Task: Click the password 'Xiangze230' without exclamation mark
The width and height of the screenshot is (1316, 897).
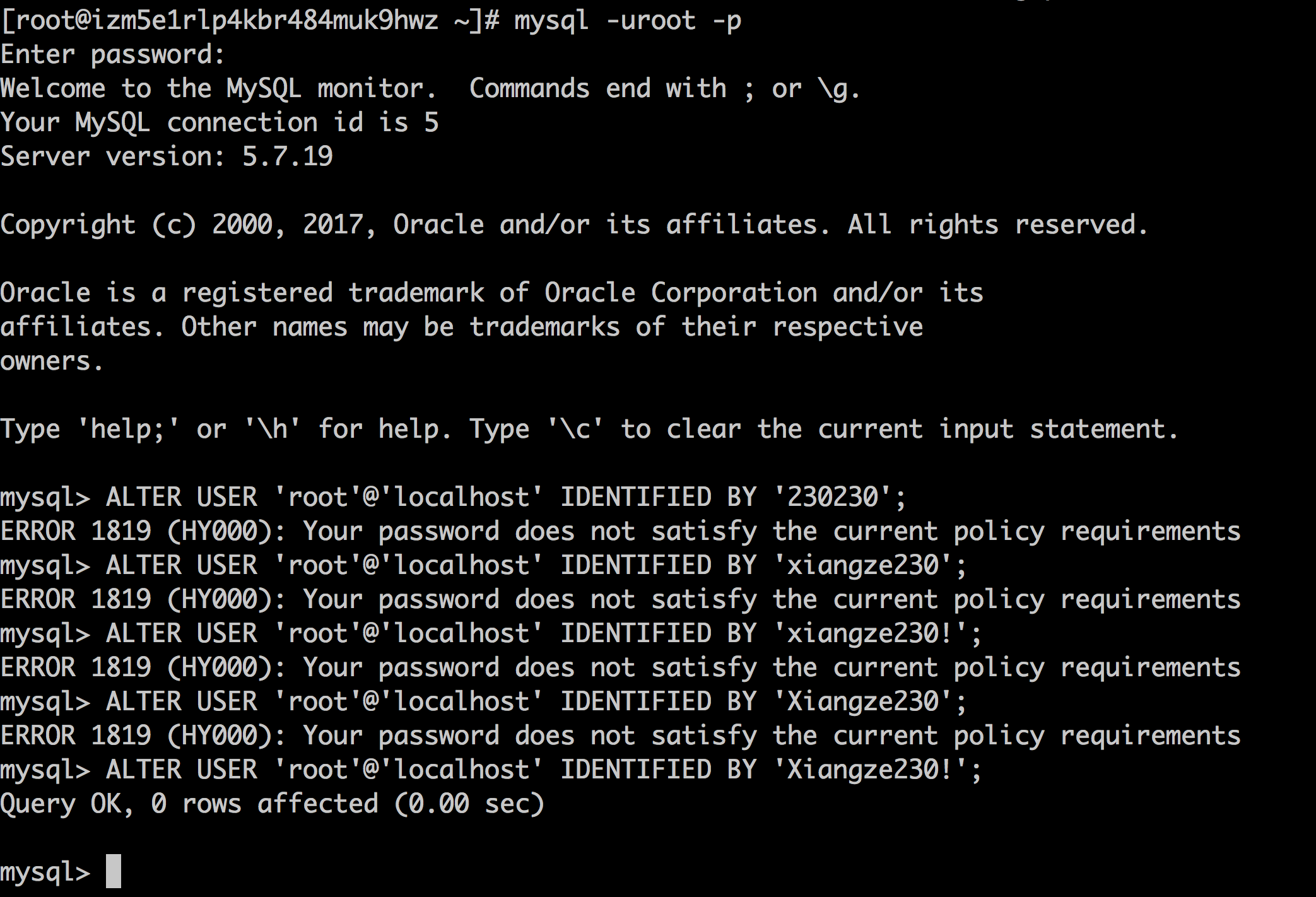Action: pyautogui.click(x=862, y=701)
